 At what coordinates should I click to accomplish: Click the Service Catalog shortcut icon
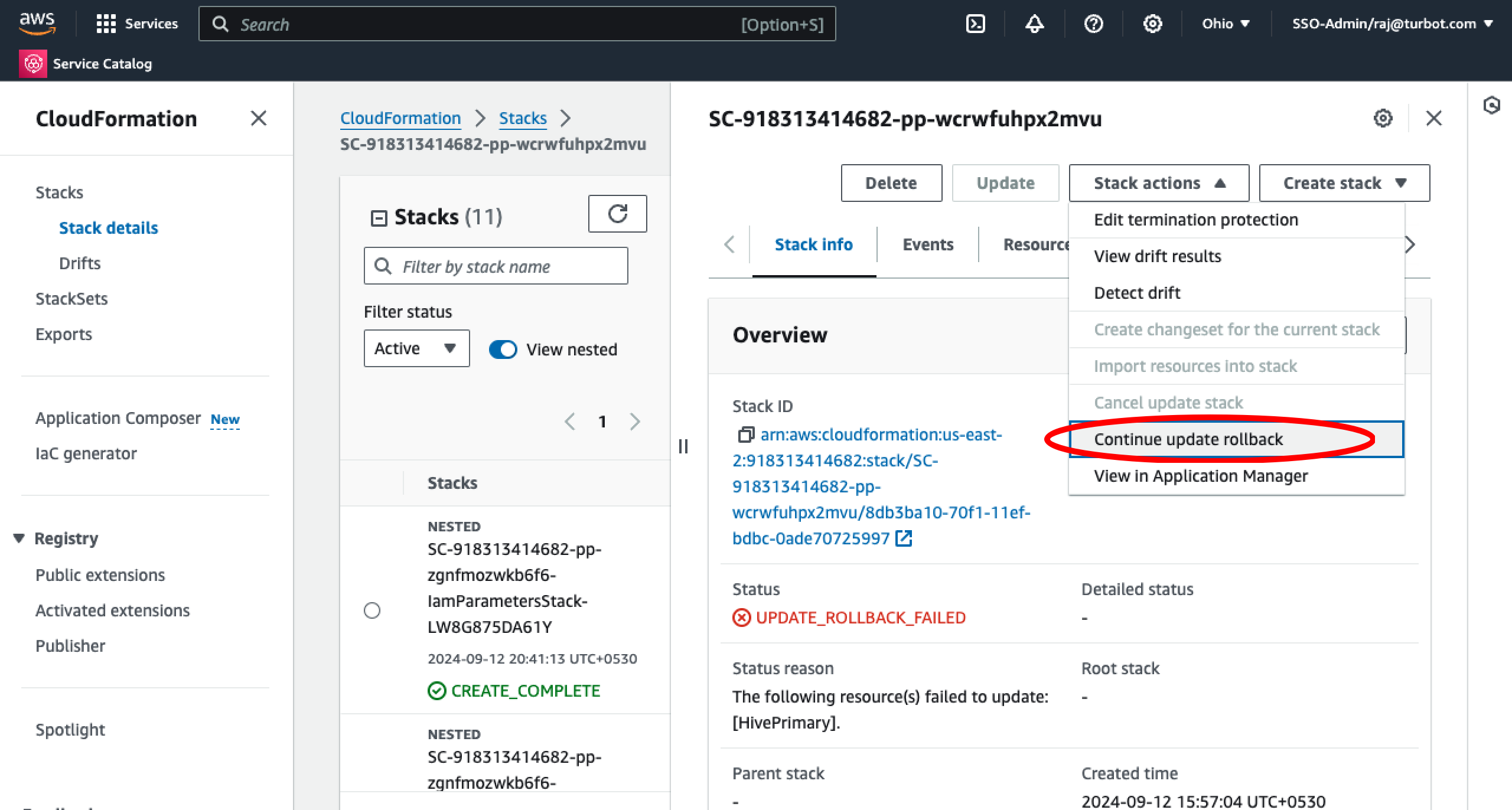33,64
